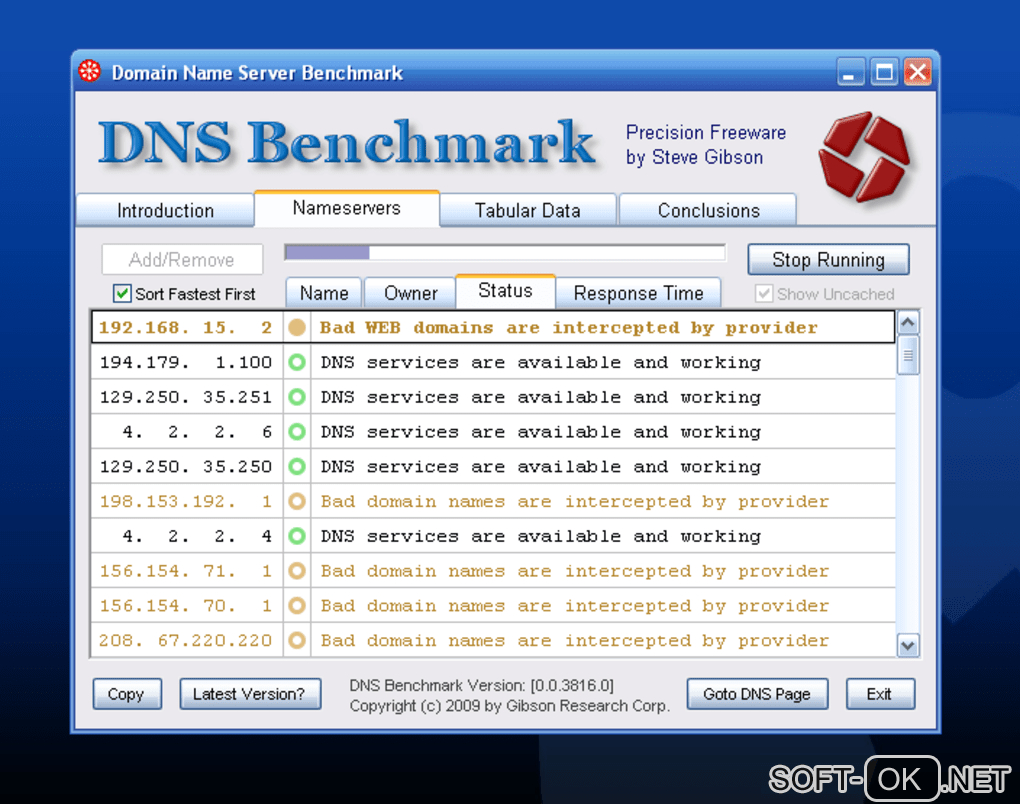The width and height of the screenshot is (1020, 804).
Task: Click the status text for 194.179.1.100
Action: tap(541, 362)
